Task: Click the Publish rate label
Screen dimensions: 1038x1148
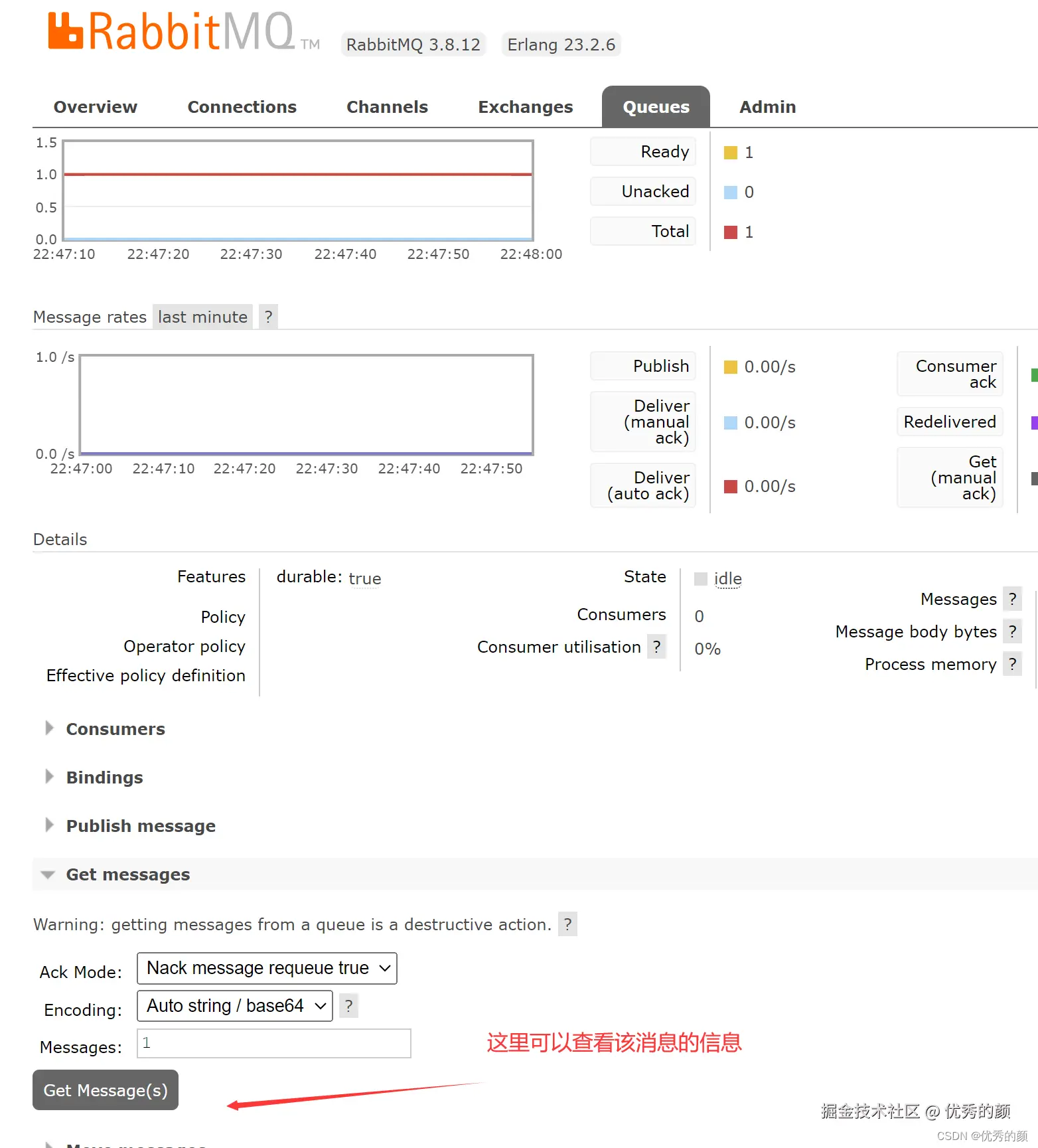Action: coord(643,366)
